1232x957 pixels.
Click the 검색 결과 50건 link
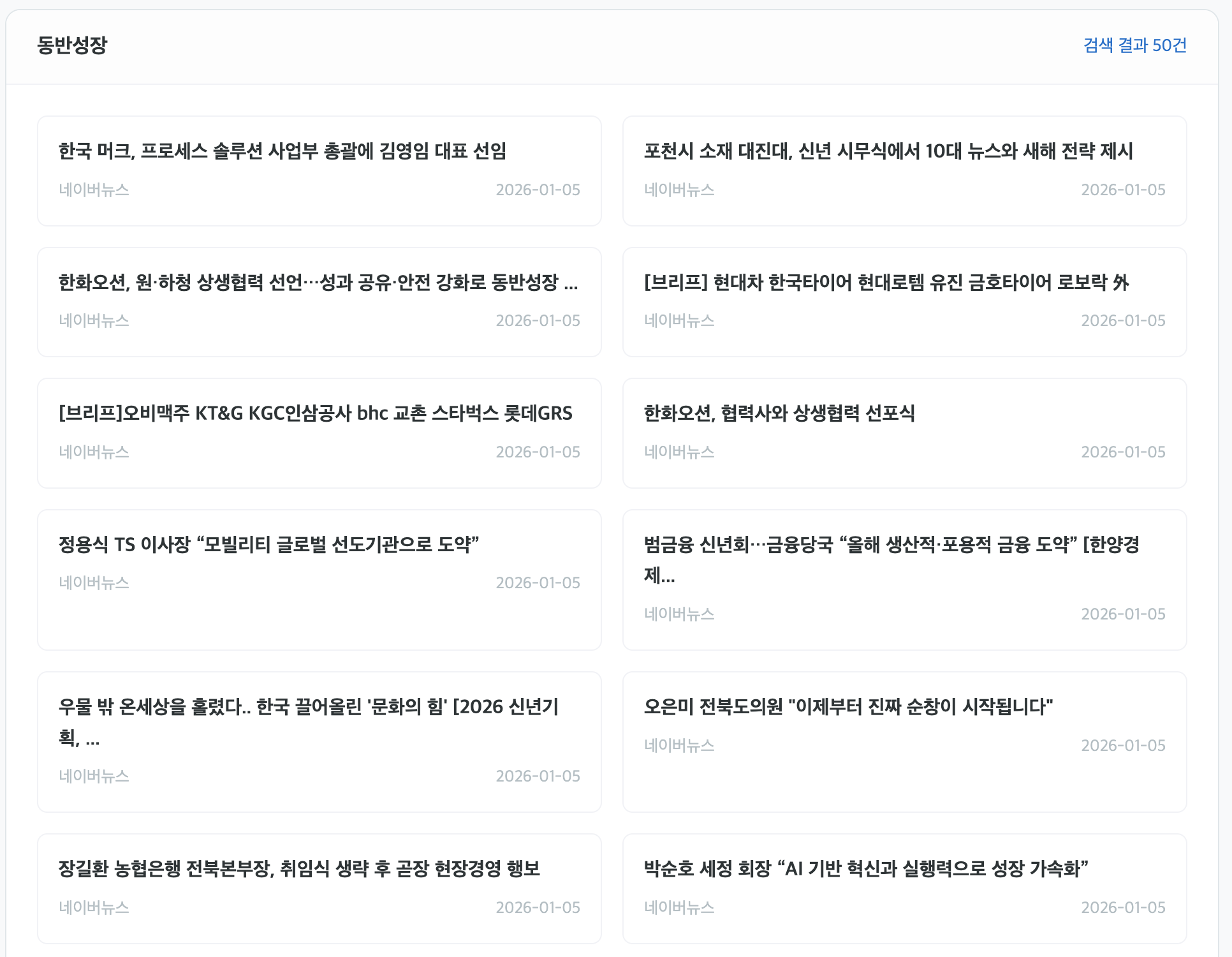(x=1134, y=45)
